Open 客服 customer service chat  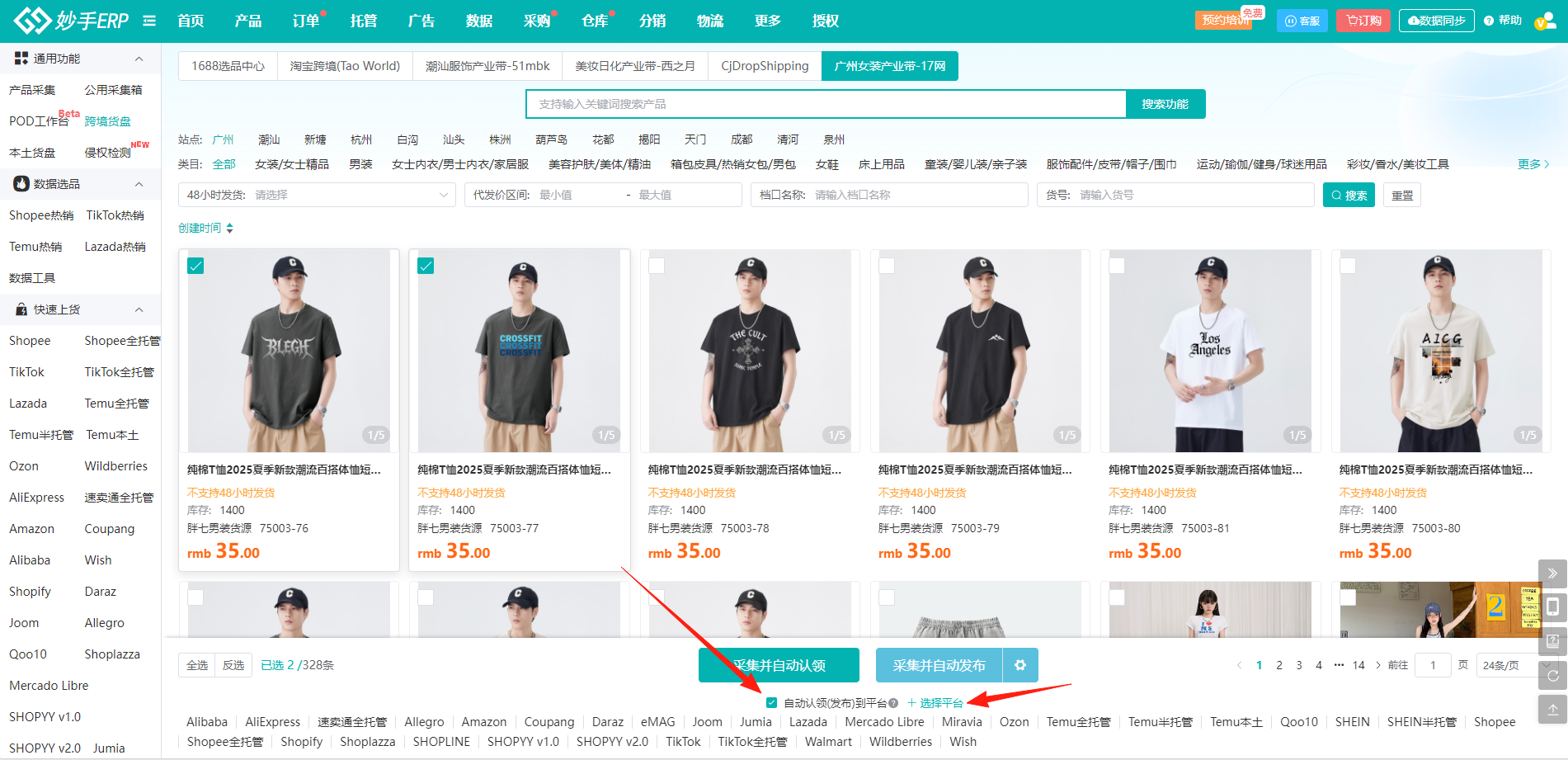[1302, 21]
